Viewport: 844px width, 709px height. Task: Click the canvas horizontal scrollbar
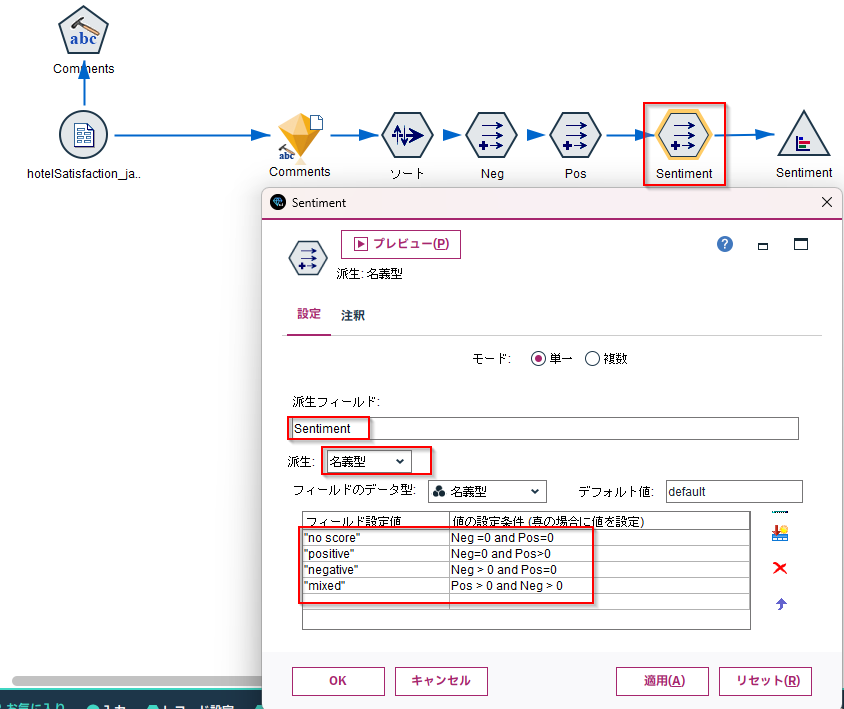(137, 681)
